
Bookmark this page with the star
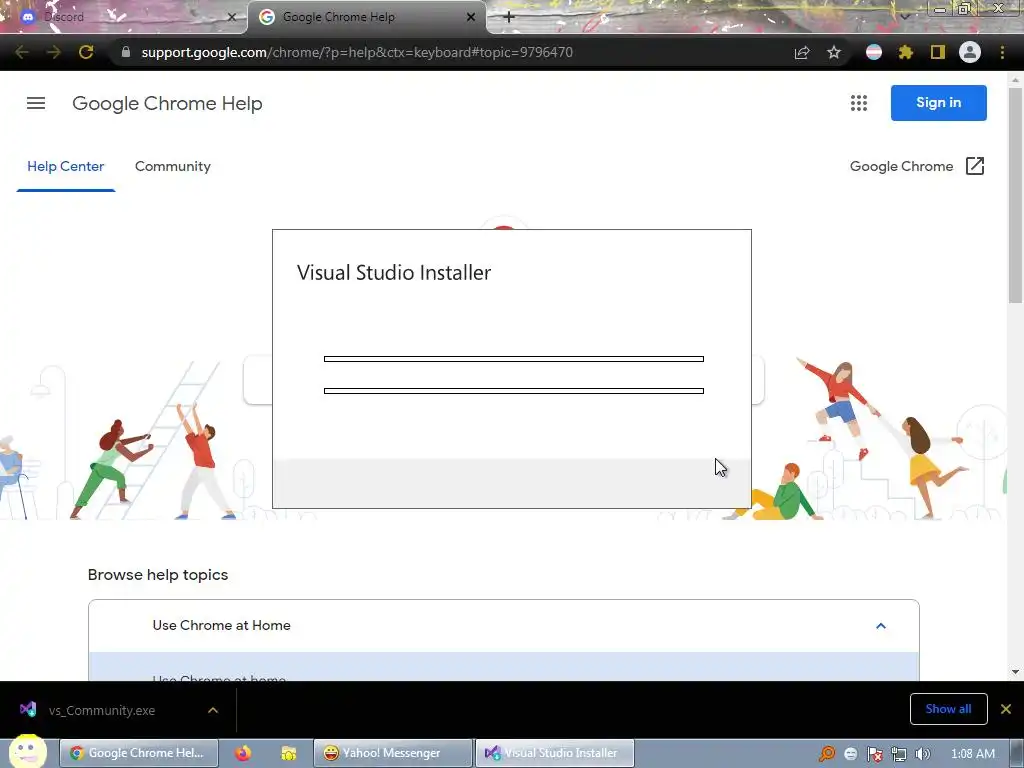(x=834, y=52)
